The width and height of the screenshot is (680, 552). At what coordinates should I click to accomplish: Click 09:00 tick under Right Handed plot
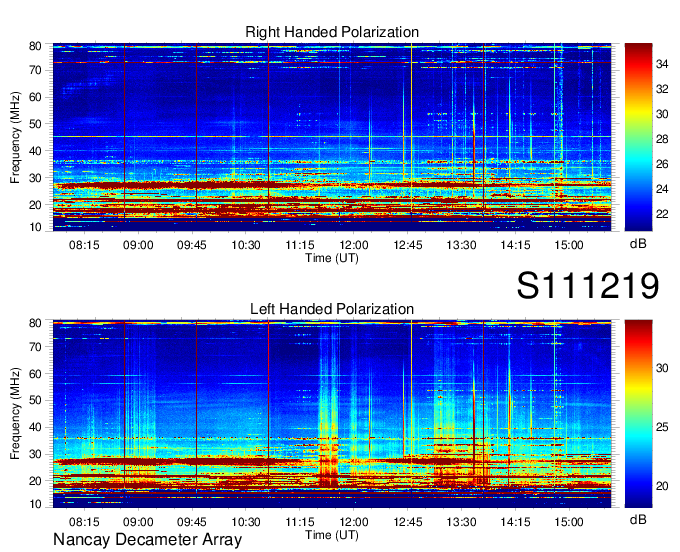138,245
